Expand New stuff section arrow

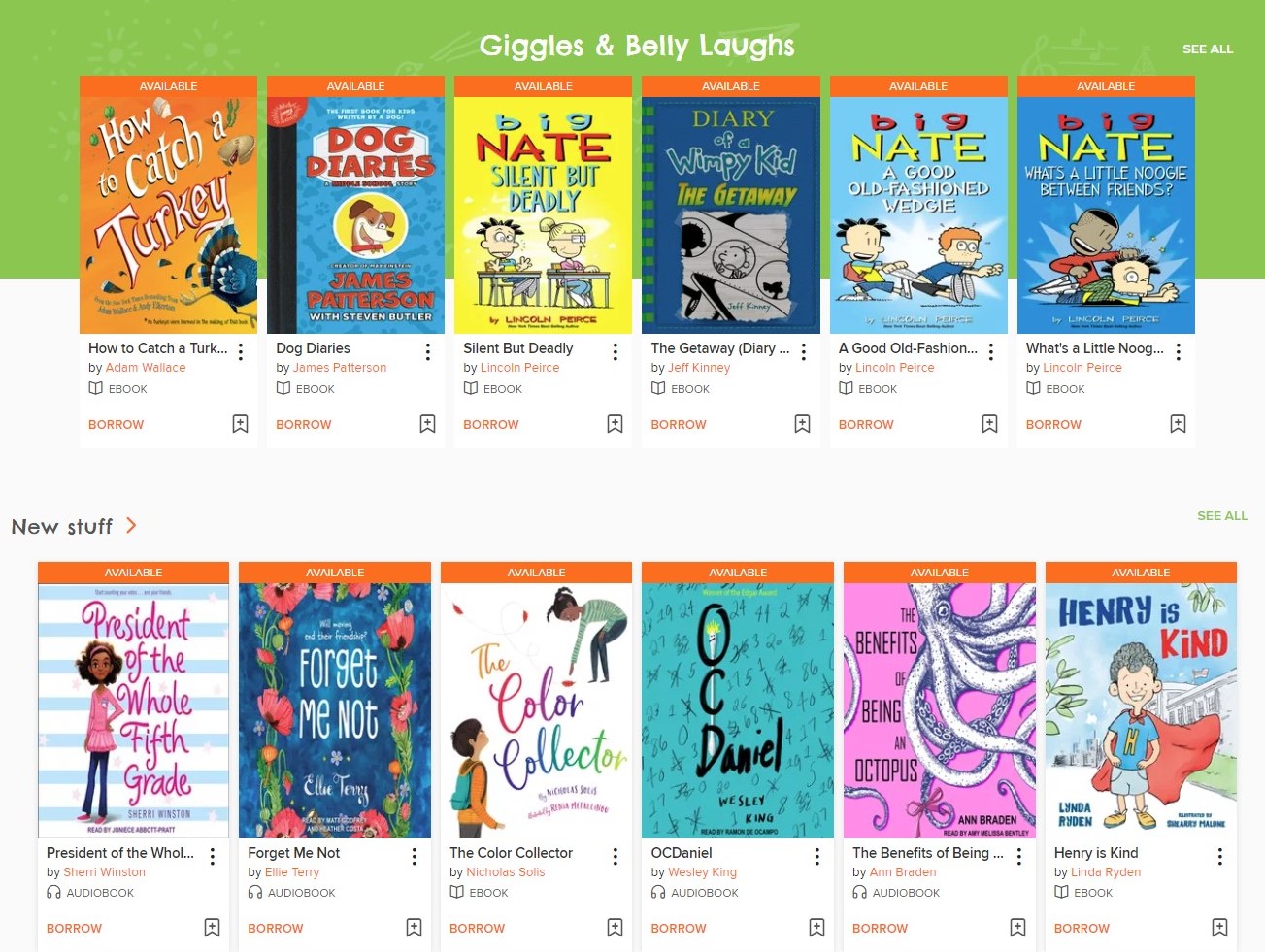tap(131, 526)
